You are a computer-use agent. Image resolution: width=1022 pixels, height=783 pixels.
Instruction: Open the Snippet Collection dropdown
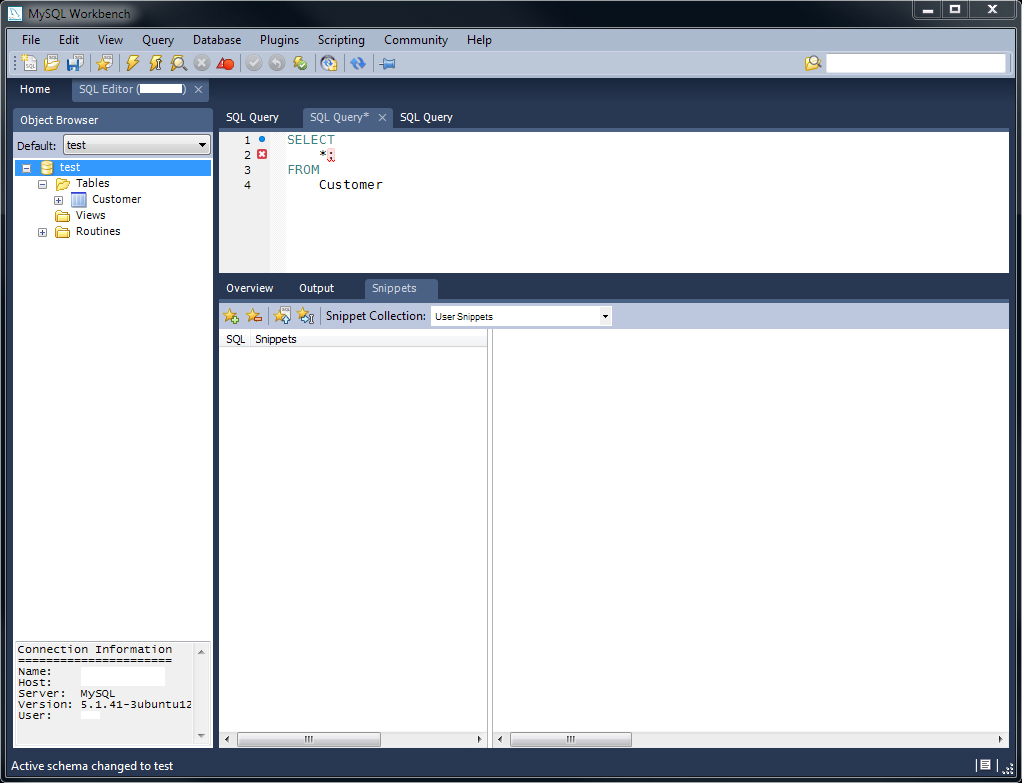pos(605,316)
